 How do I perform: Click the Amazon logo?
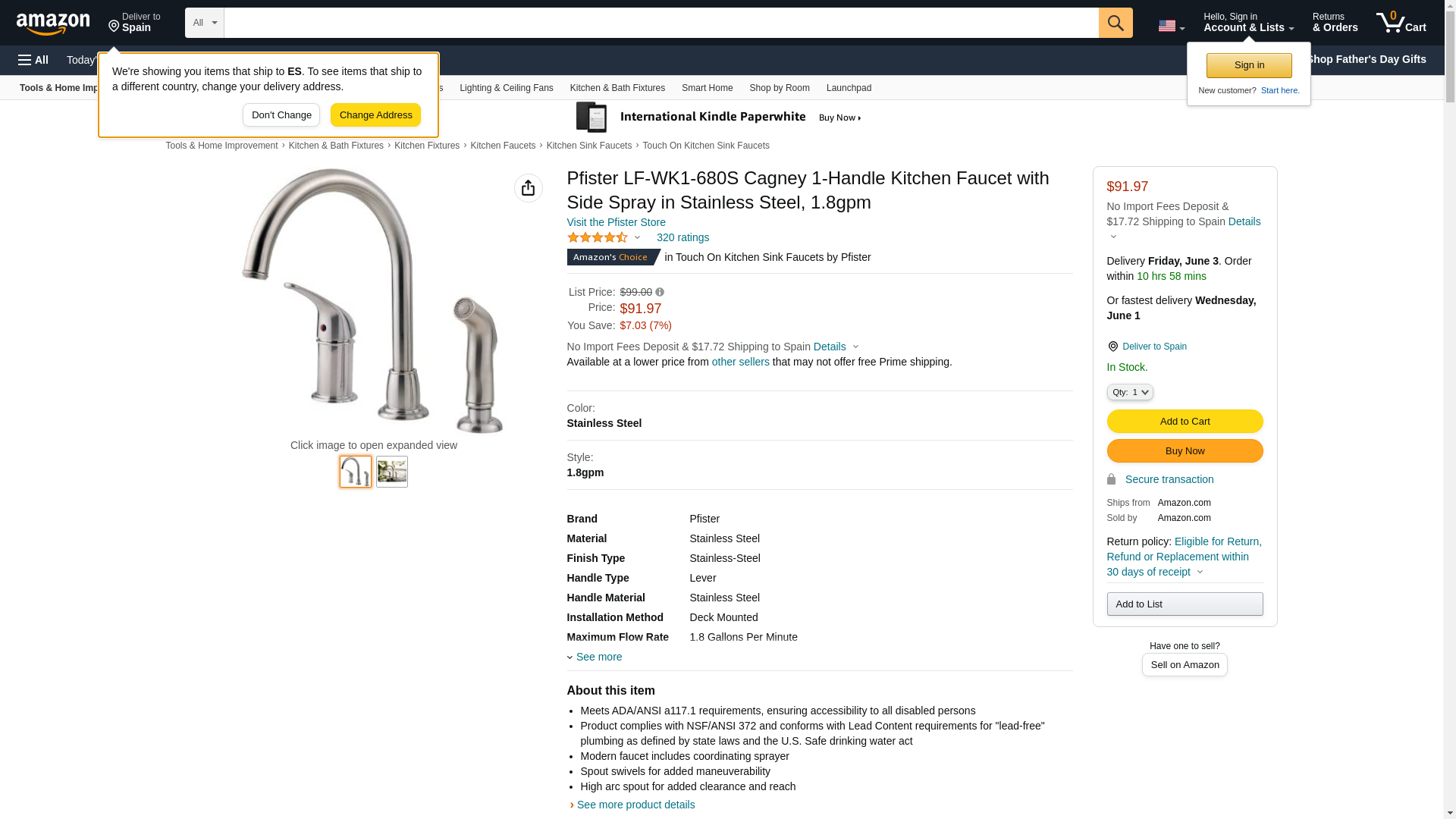pyautogui.click(x=53, y=24)
